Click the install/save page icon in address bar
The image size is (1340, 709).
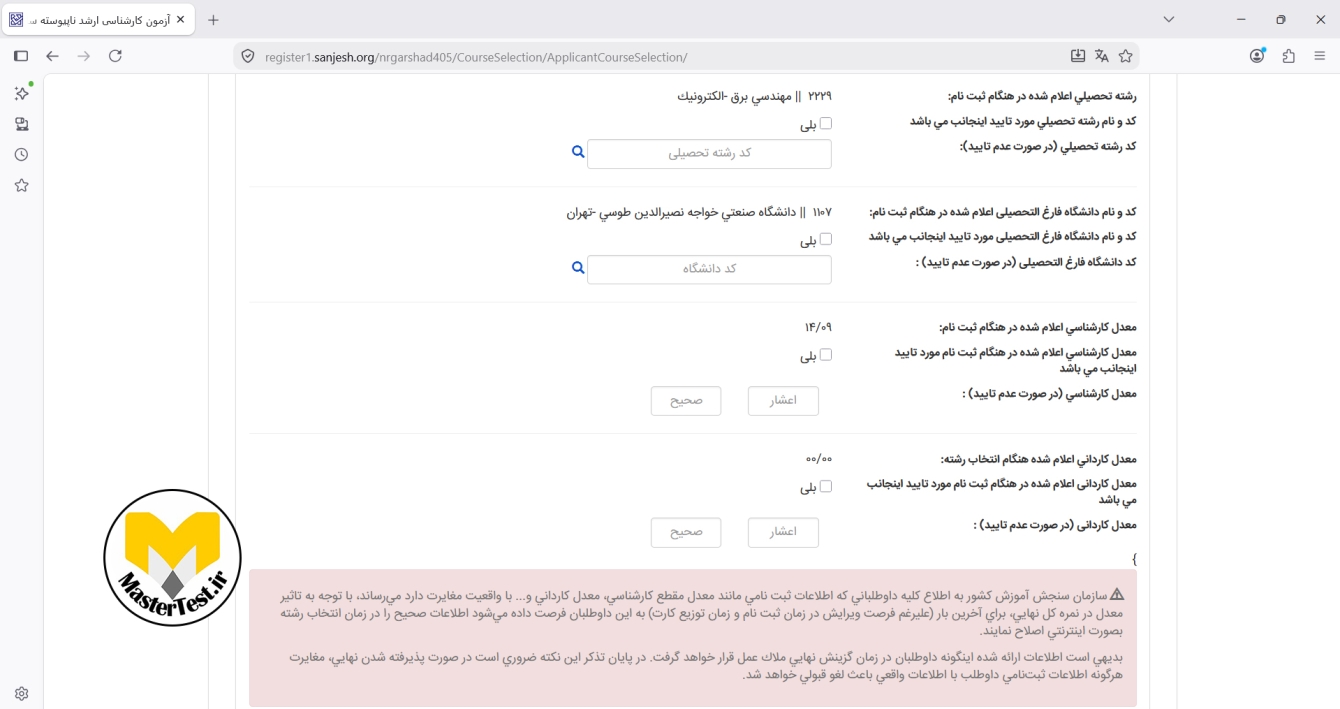click(x=1077, y=56)
